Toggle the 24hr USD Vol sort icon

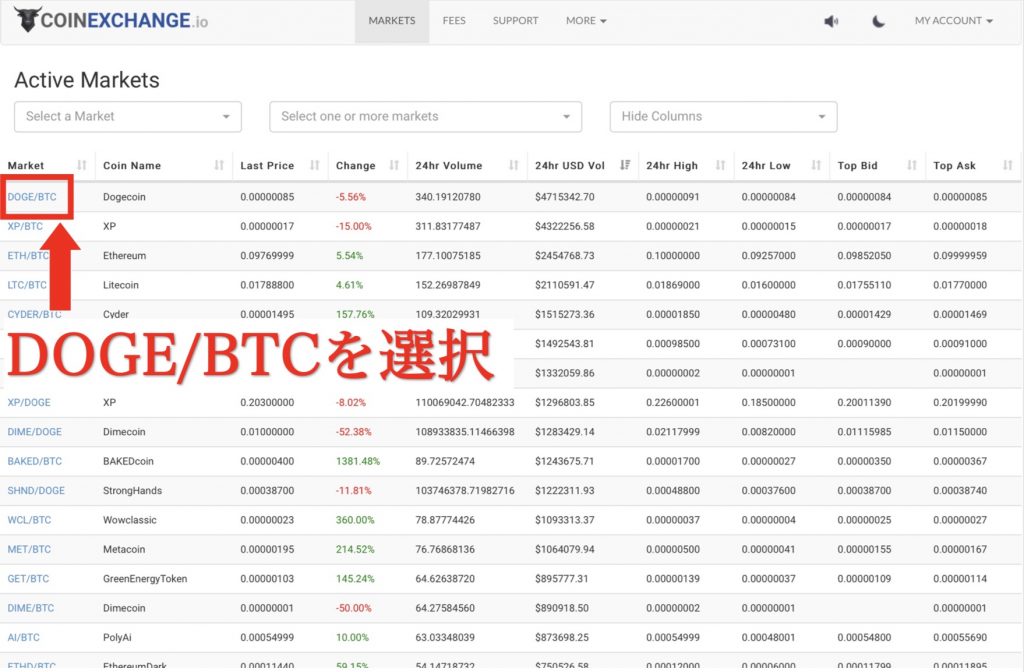[x=625, y=165]
